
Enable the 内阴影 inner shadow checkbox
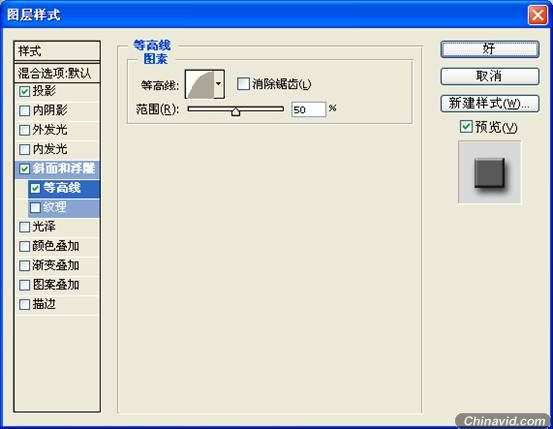tap(24, 111)
